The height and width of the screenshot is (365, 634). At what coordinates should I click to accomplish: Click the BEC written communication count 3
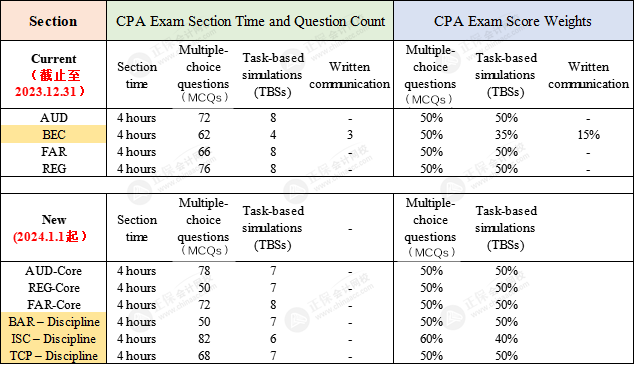[x=350, y=135]
